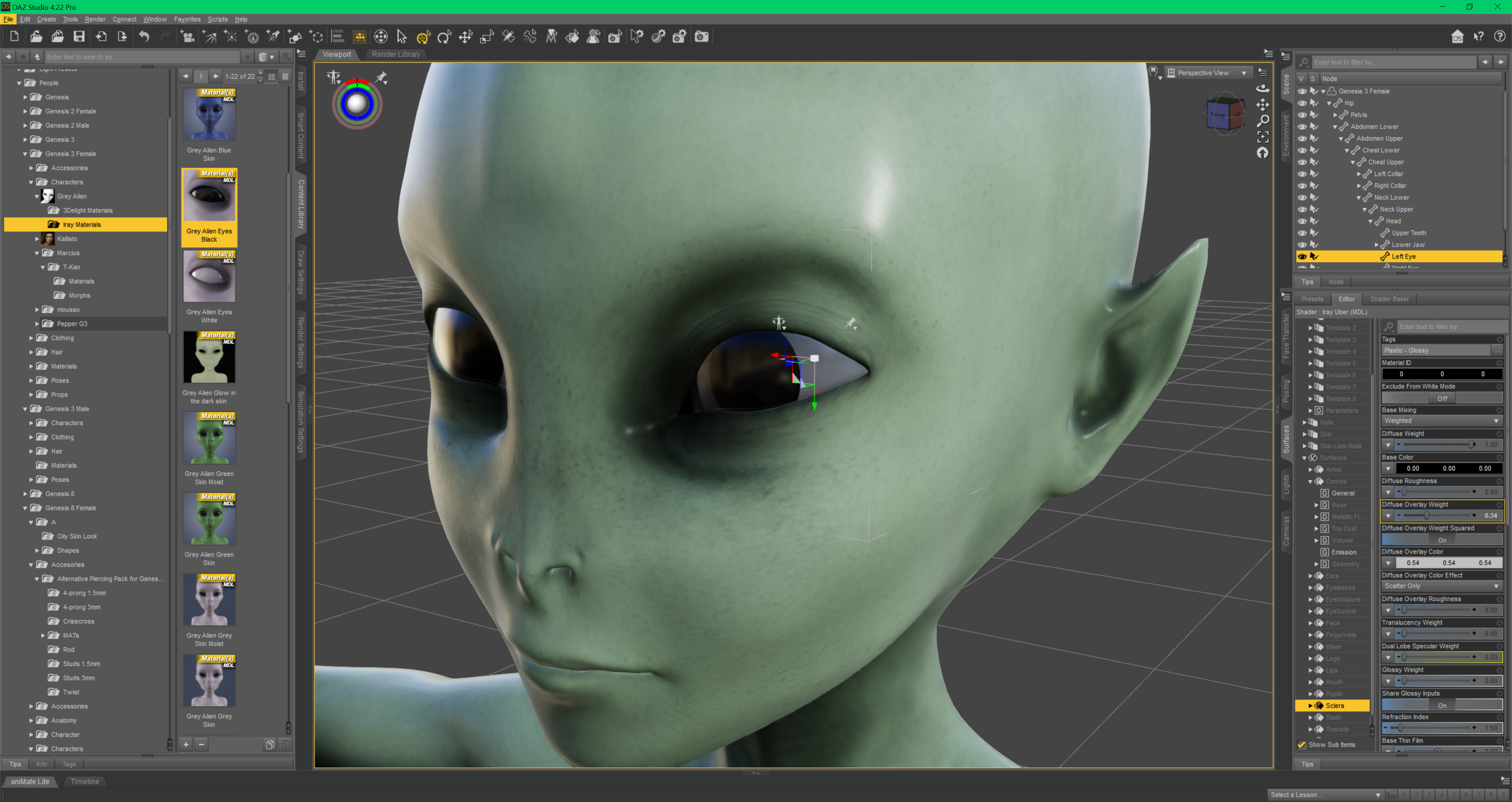This screenshot has width=1512, height=802.
Task: Switch to the Presets tab
Action: [x=1312, y=299]
